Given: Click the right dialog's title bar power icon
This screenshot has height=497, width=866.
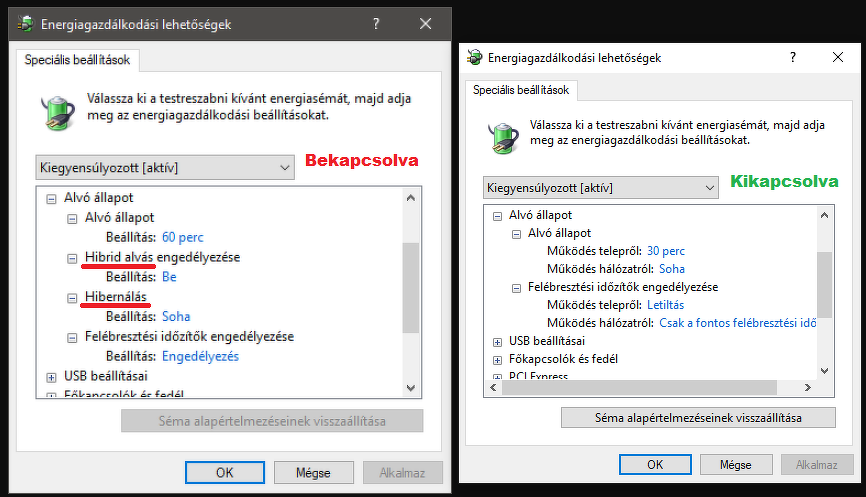Looking at the screenshot, I should [475, 58].
